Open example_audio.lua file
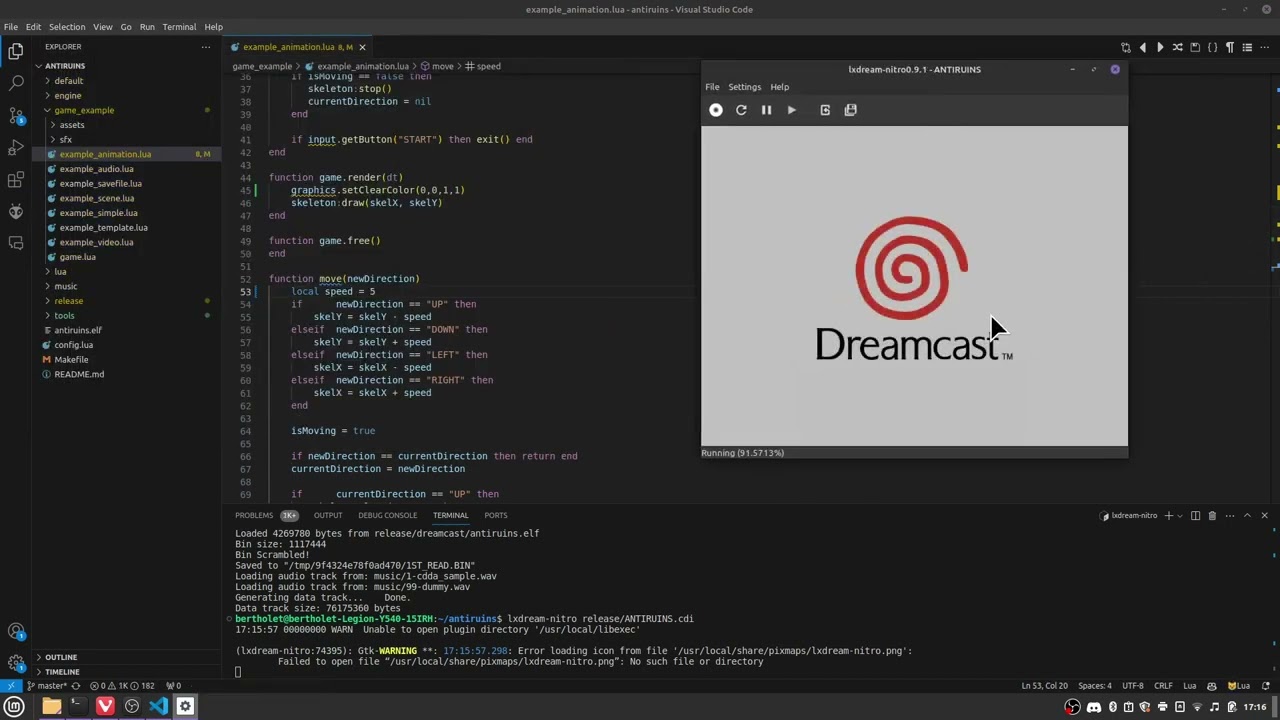The height and width of the screenshot is (720, 1280). 96,169
